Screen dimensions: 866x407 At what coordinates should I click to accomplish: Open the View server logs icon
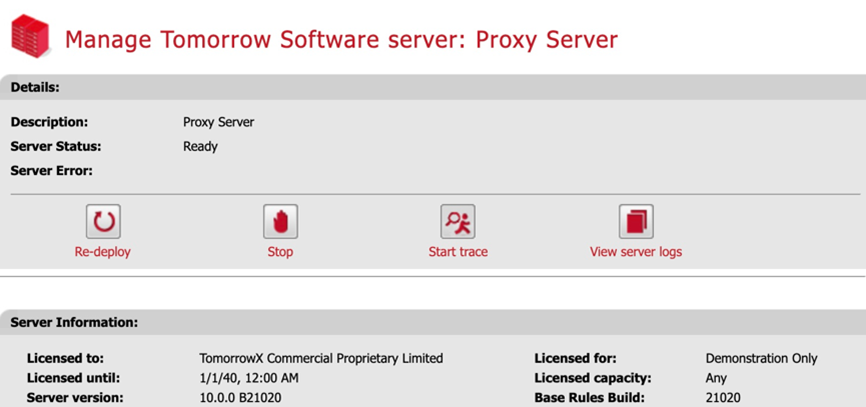(635, 221)
